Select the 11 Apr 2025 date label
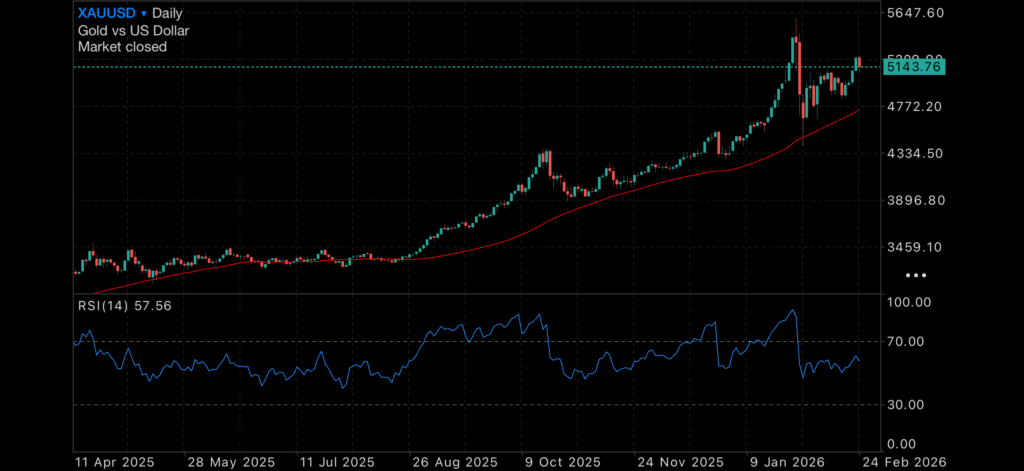The width and height of the screenshot is (1024, 471). point(115,463)
